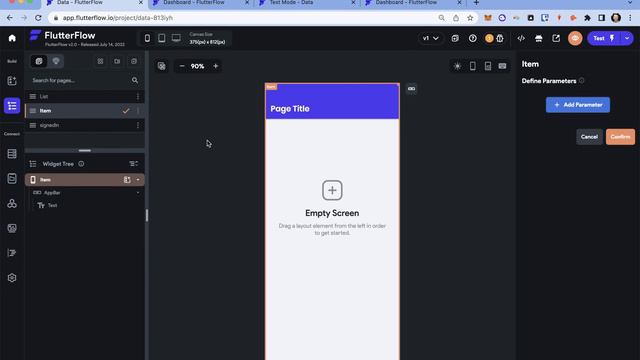This screenshot has height=360, width=640.
Task: Open the Page Selector list icon
Action: 12,106
